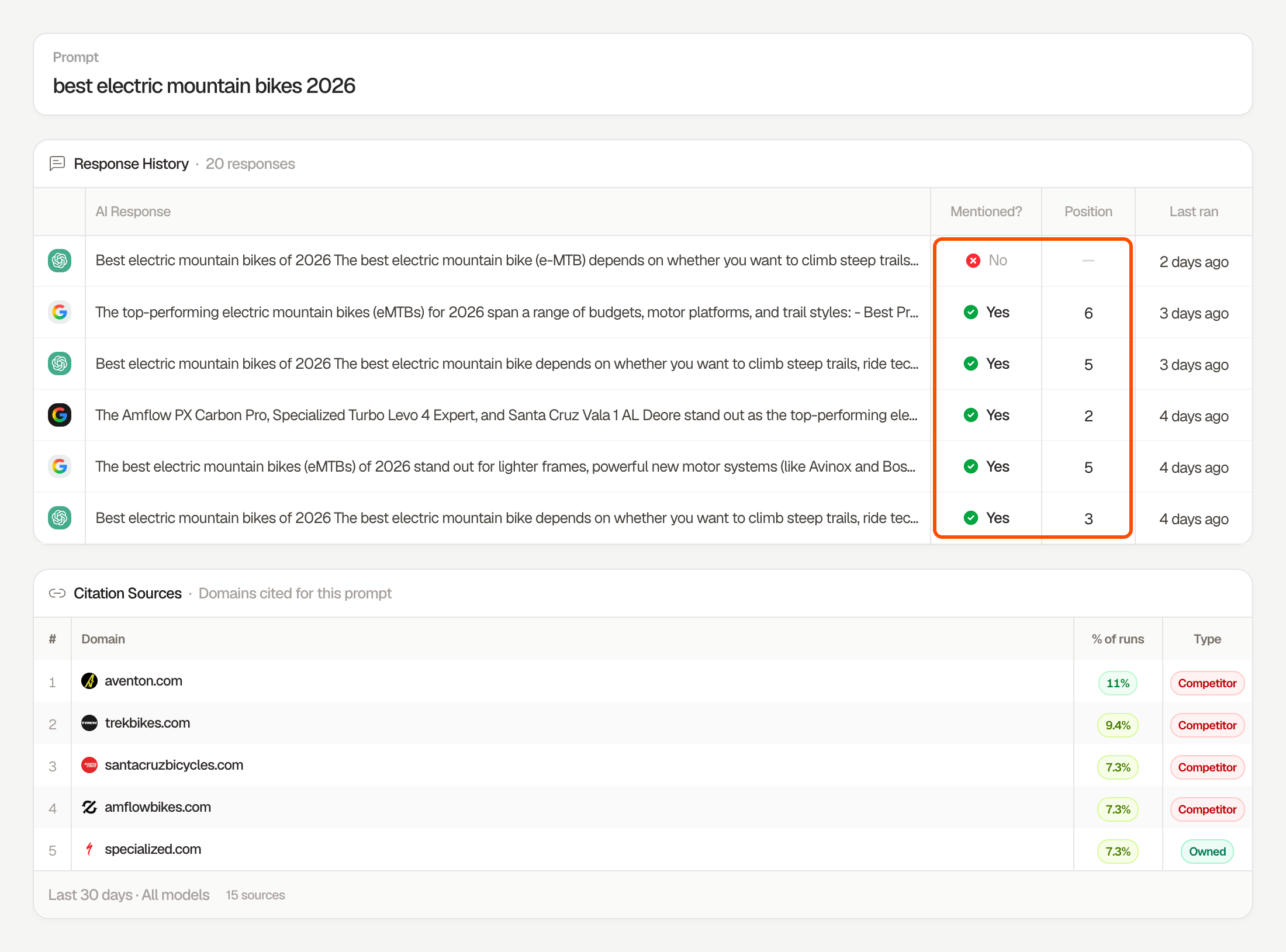Screen dimensions: 1286x952
Task: Open the santacruzbicycles.com domain link
Action: coord(174,765)
